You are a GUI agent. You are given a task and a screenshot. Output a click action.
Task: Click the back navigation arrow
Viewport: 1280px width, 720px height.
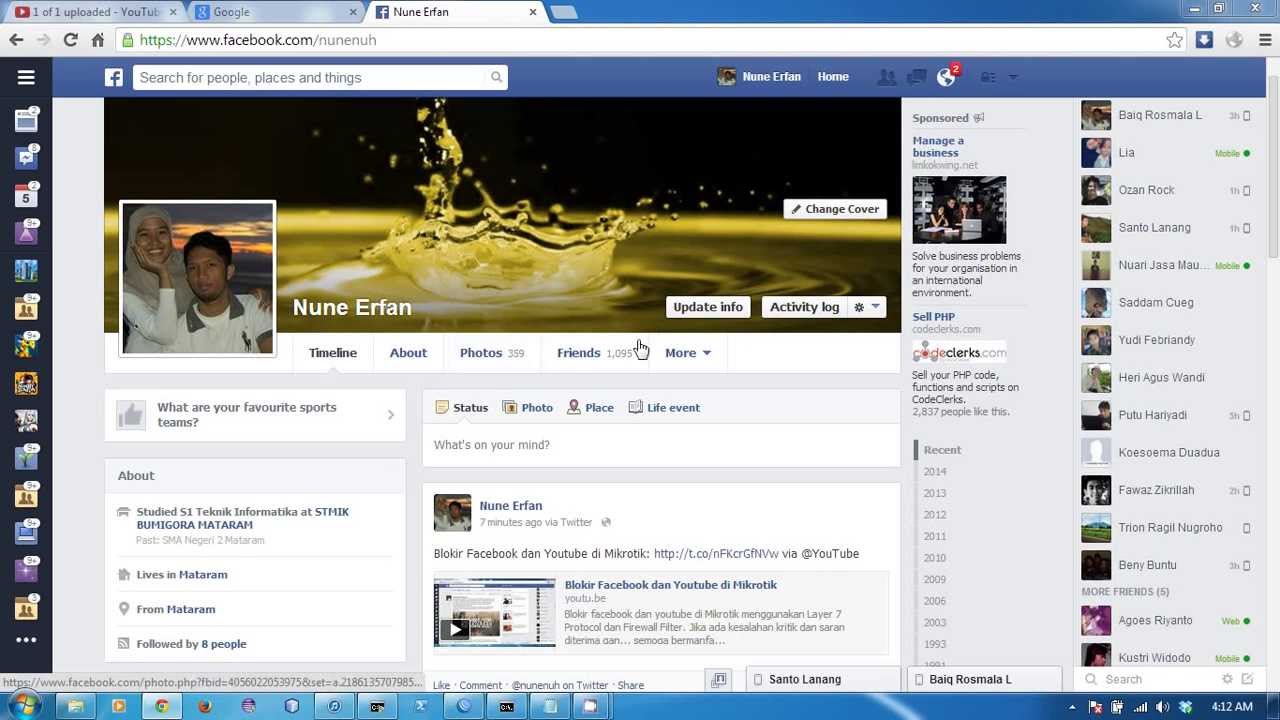click(x=16, y=40)
